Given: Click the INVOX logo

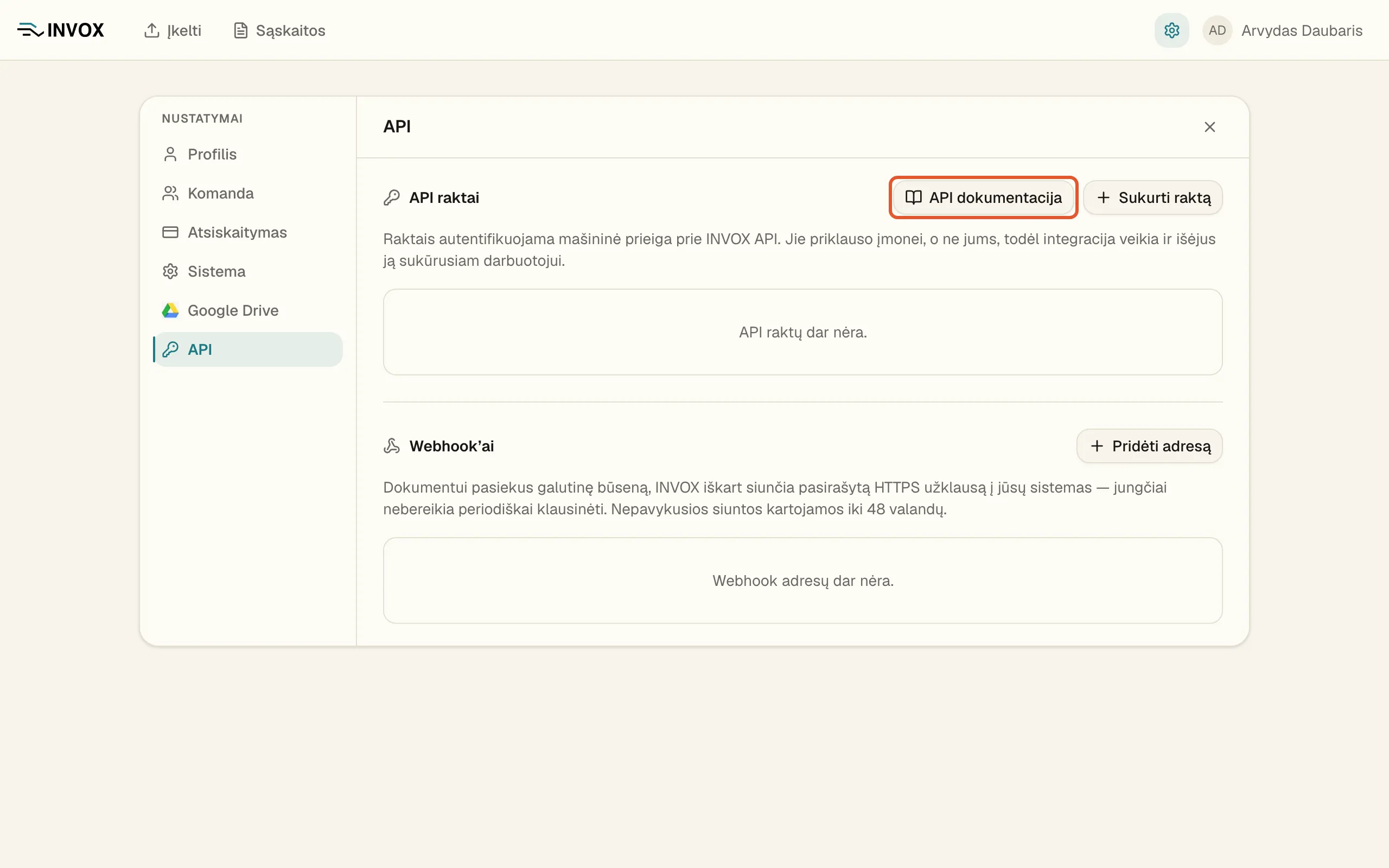Looking at the screenshot, I should pyautogui.click(x=60, y=30).
